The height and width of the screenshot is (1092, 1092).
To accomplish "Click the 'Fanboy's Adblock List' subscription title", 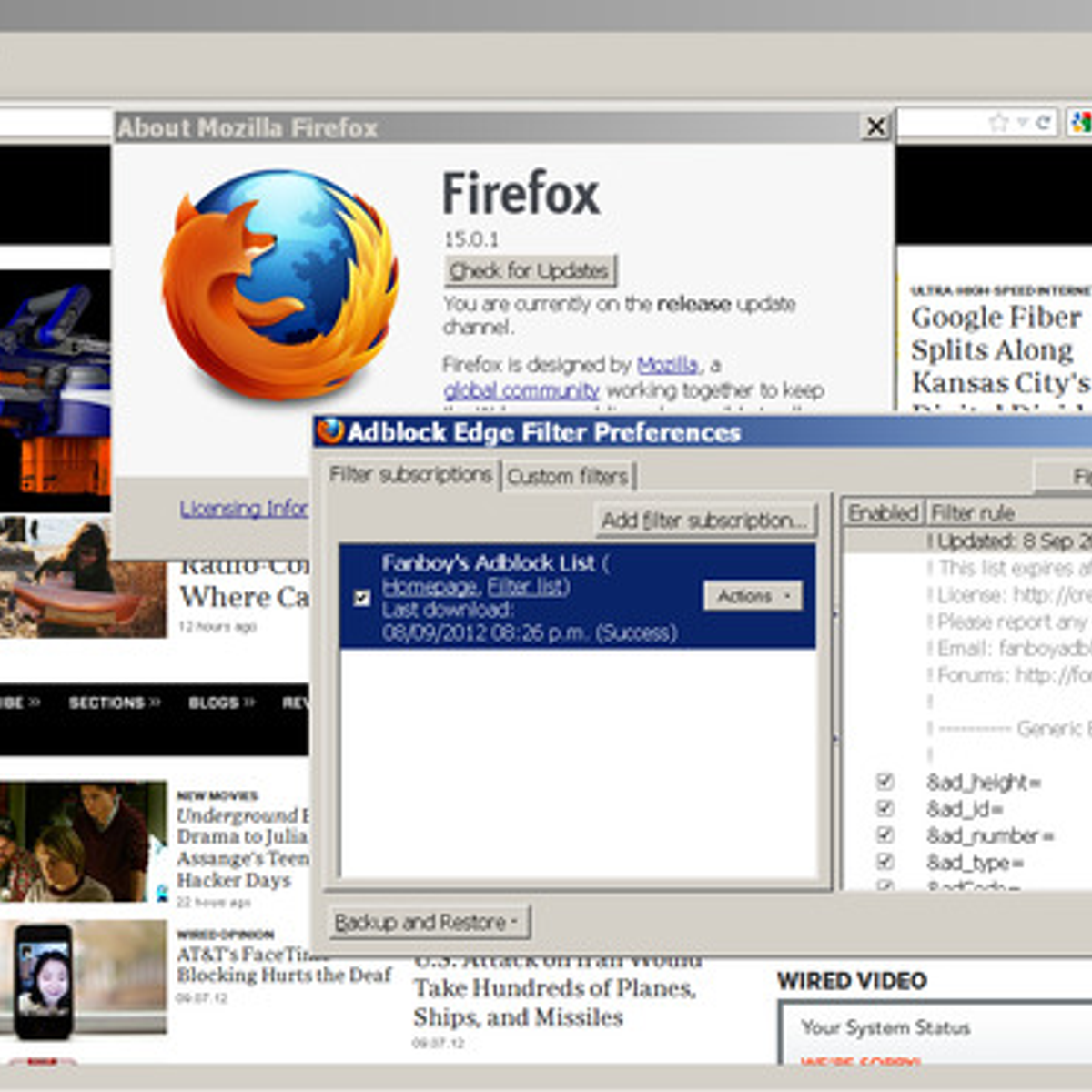I will pyautogui.click(x=489, y=562).
